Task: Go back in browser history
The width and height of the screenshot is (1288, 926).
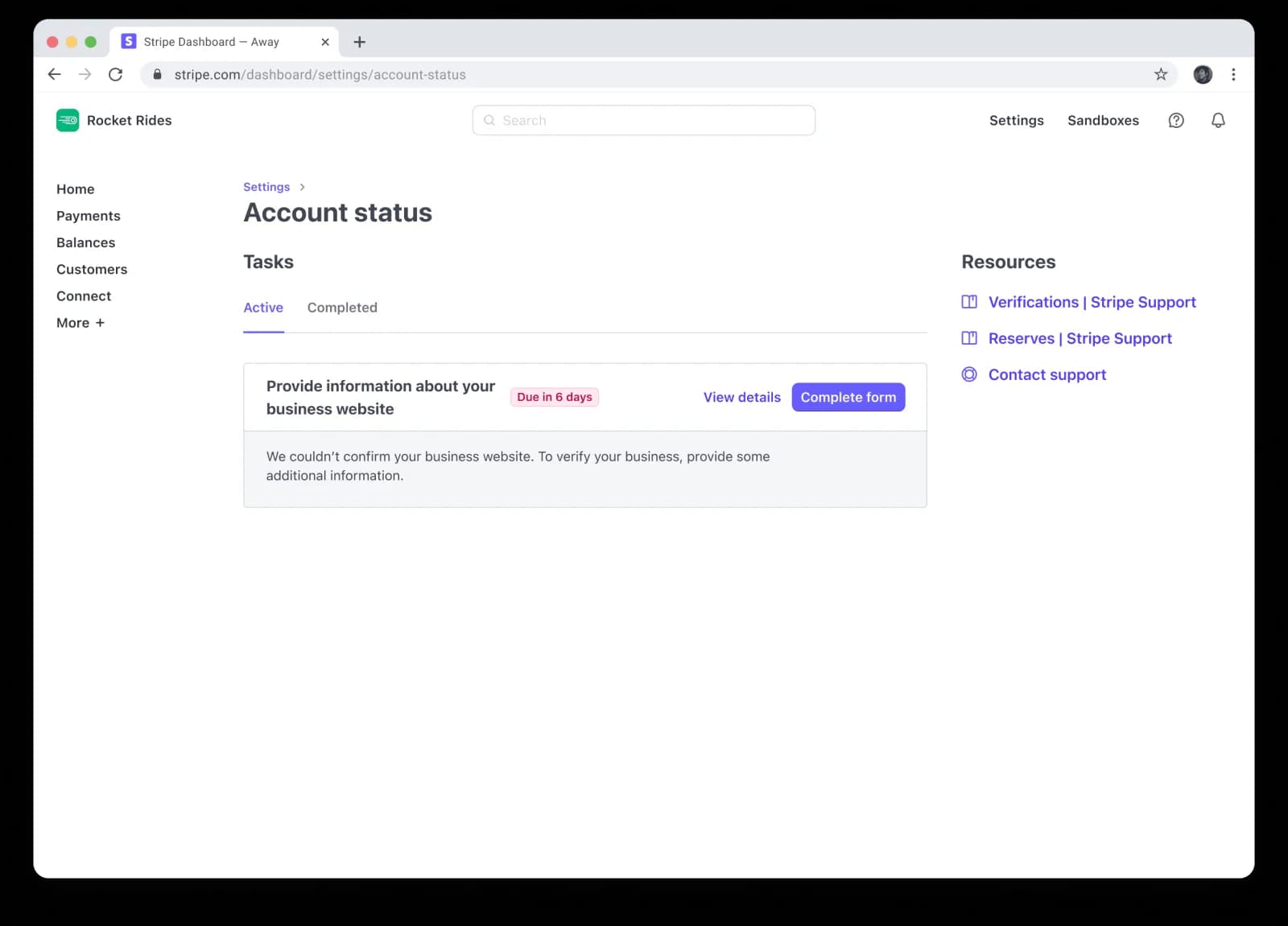Action: pyautogui.click(x=54, y=74)
